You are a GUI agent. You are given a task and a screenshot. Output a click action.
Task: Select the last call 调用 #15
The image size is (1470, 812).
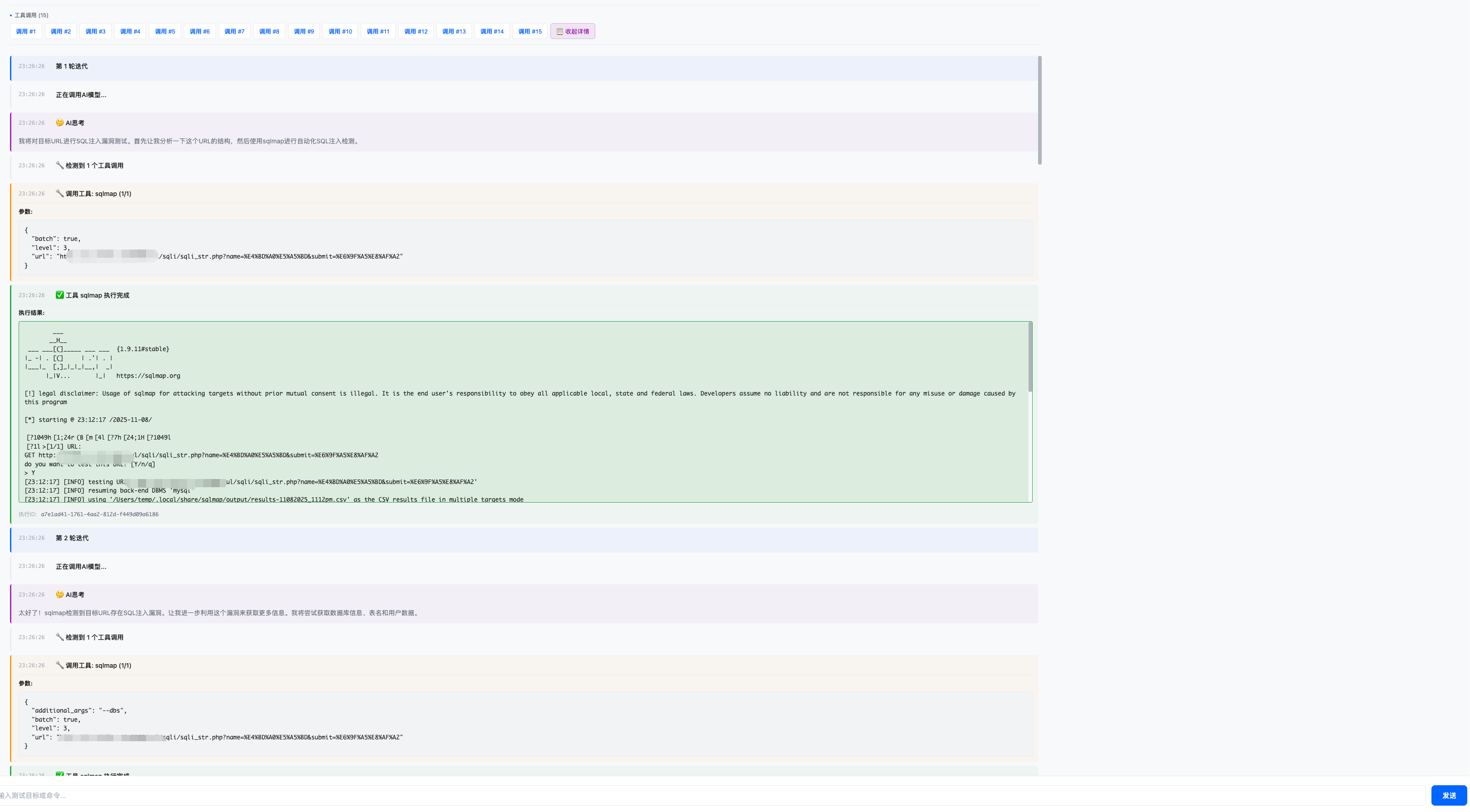pyautogui.click(x=529, y=31)
